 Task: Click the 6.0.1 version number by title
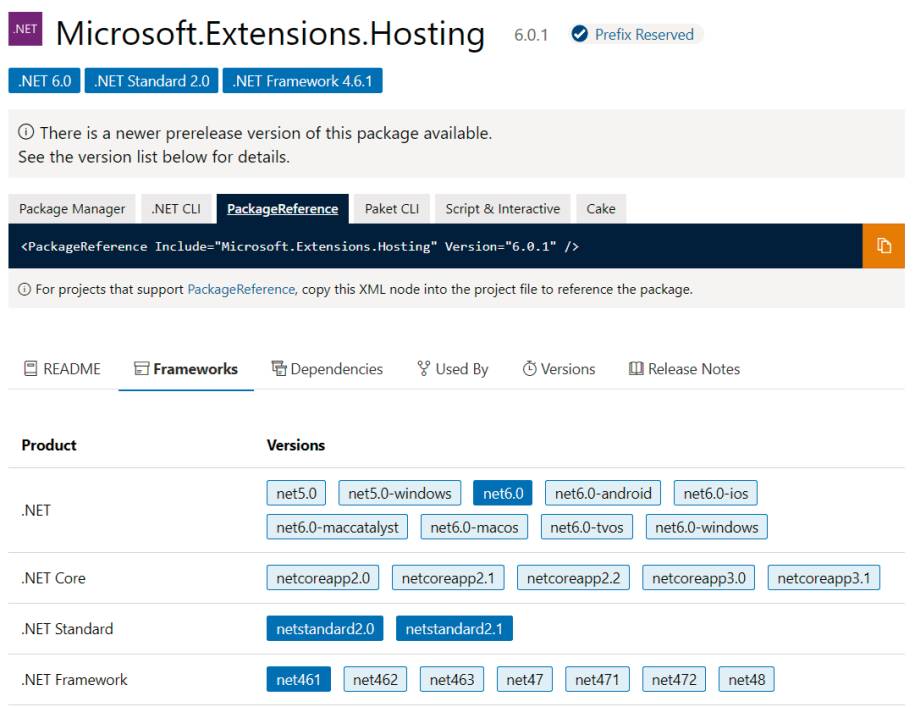coord(531,35)
